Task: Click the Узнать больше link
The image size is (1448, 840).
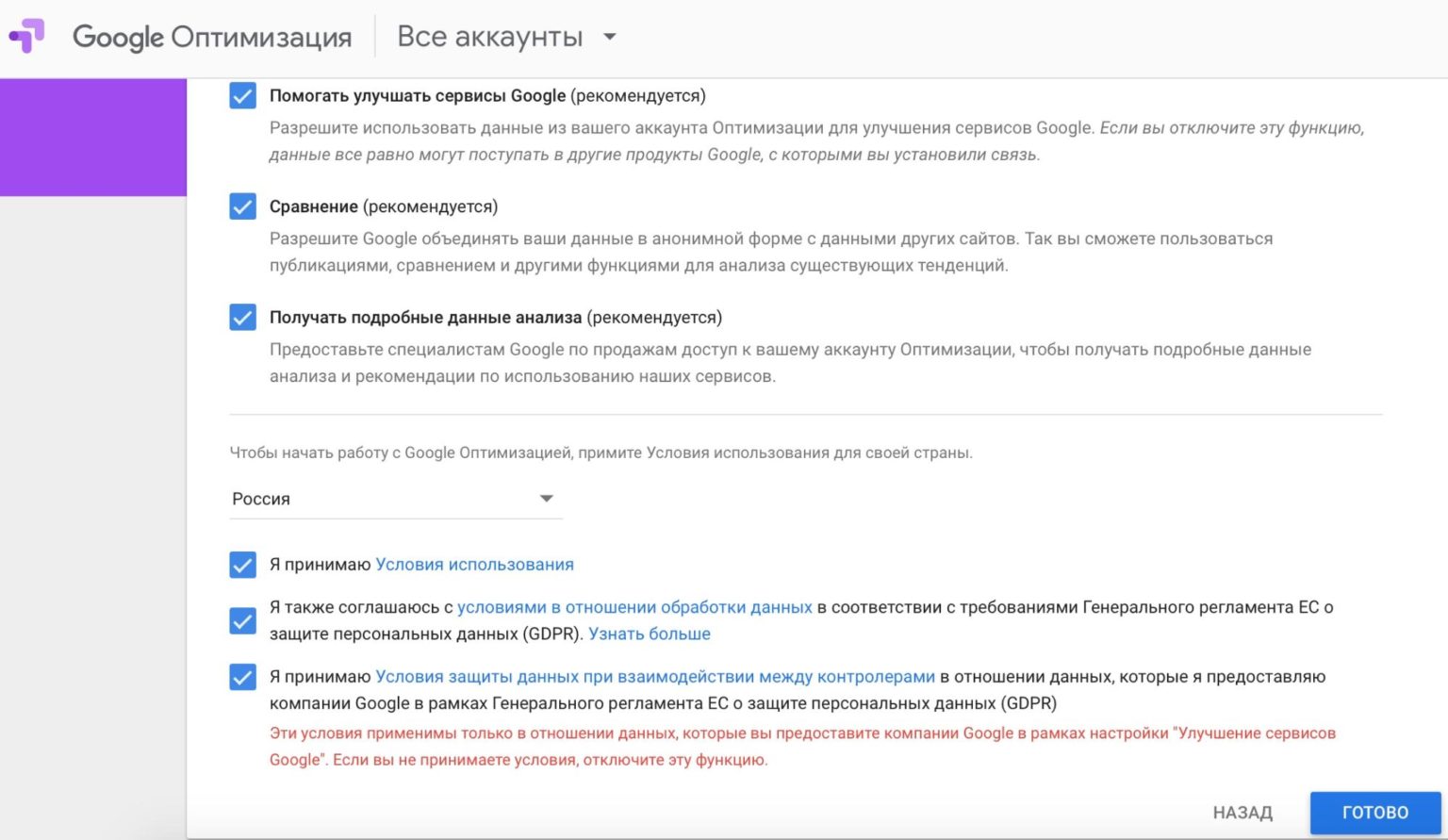Action: pyautogui.click(x=650, y=634)
